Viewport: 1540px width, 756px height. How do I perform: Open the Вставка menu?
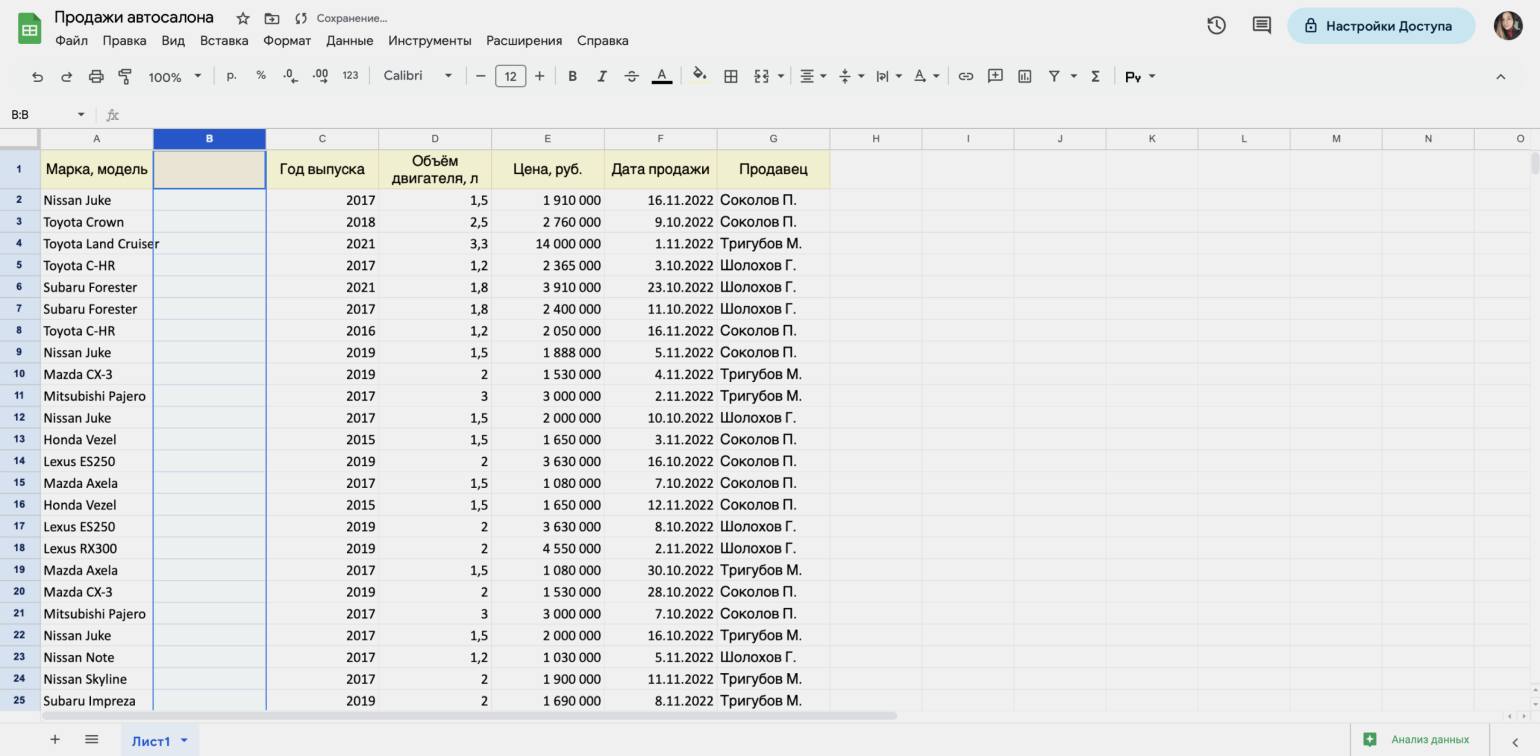[224, 41]
